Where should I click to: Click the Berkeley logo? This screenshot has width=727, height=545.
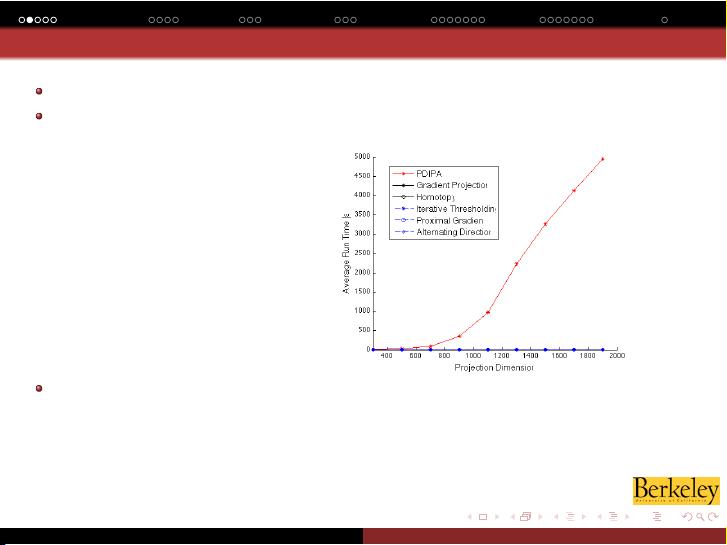tap(675, 490)
